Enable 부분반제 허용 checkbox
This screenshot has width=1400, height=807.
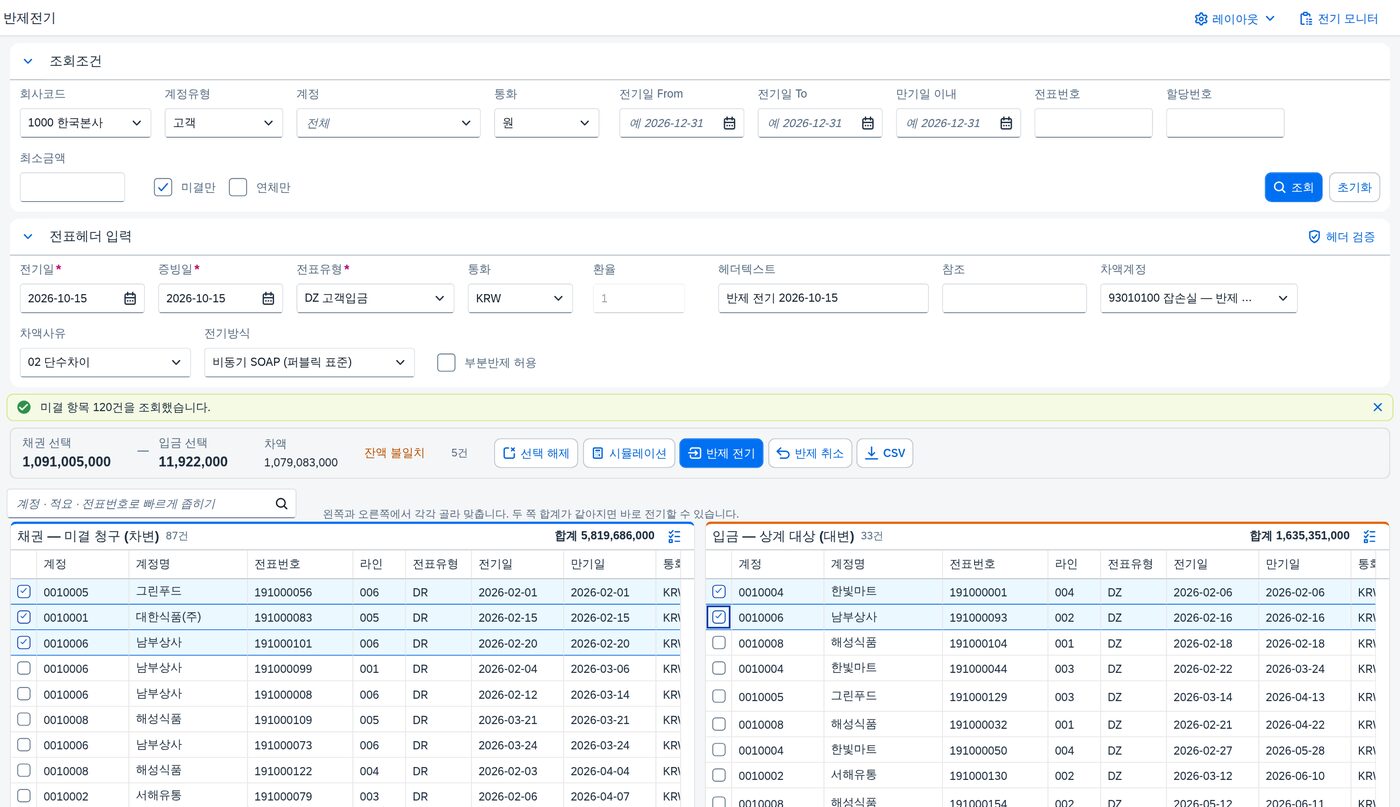447,362
